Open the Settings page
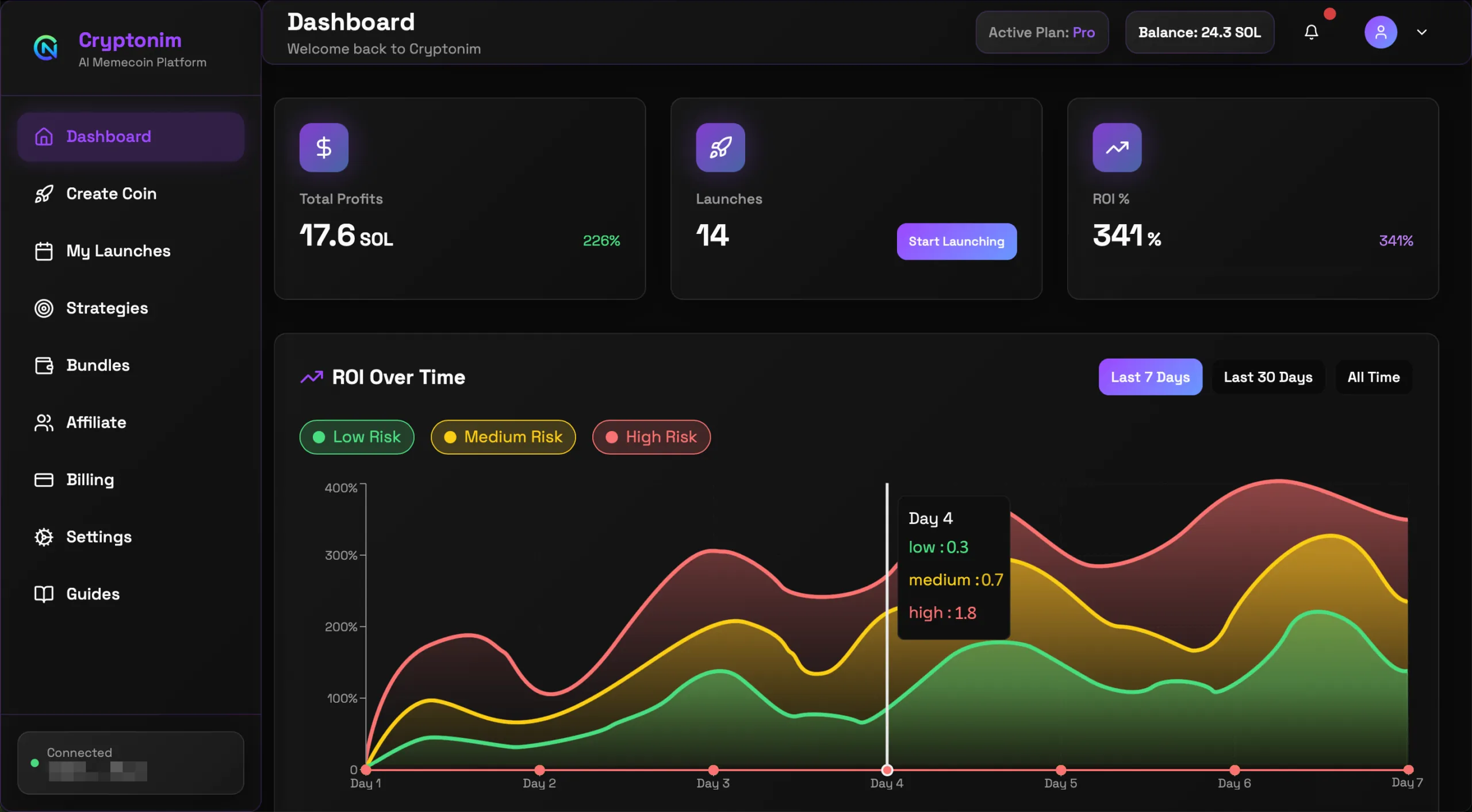 pos(131,537)
